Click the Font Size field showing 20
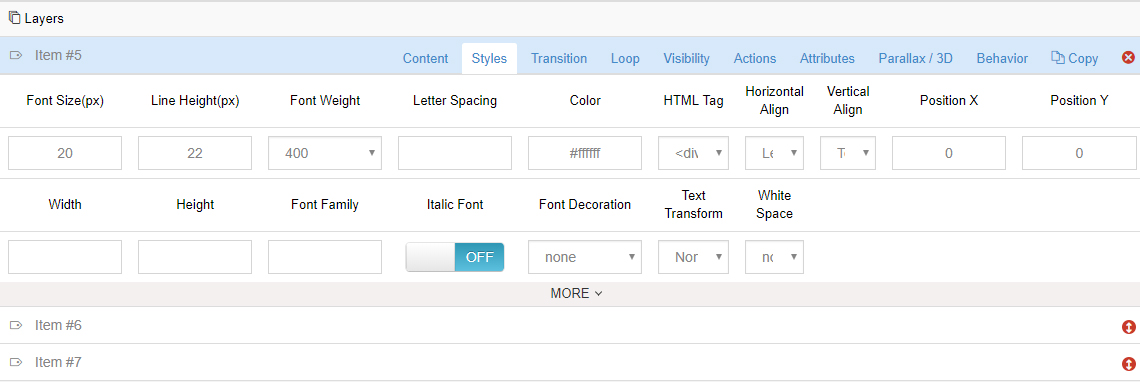Screen dimensions: 1140x382 point(65,153)
